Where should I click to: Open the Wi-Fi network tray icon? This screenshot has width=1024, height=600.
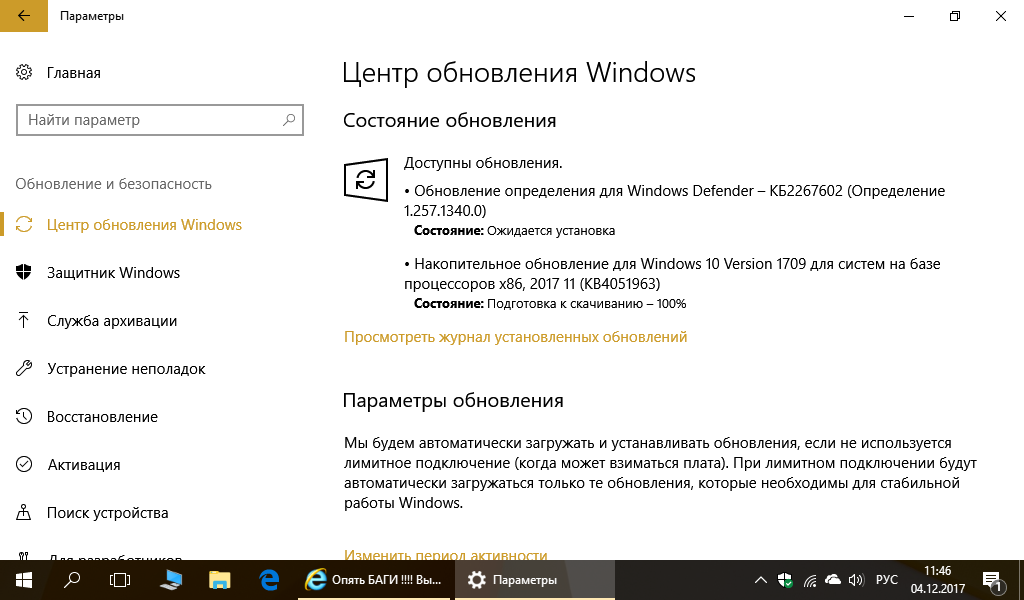click(x=810, y=580)
